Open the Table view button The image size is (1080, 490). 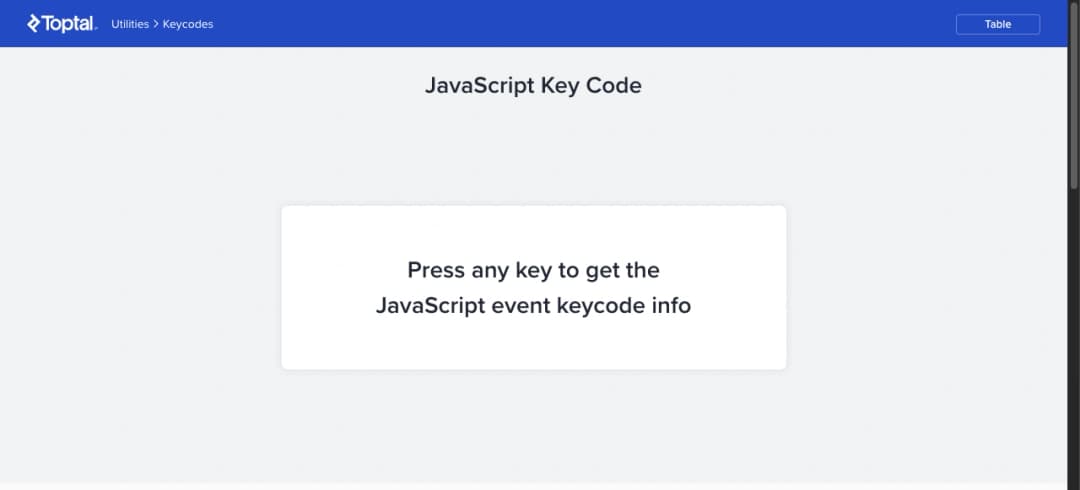pos(997,24)
